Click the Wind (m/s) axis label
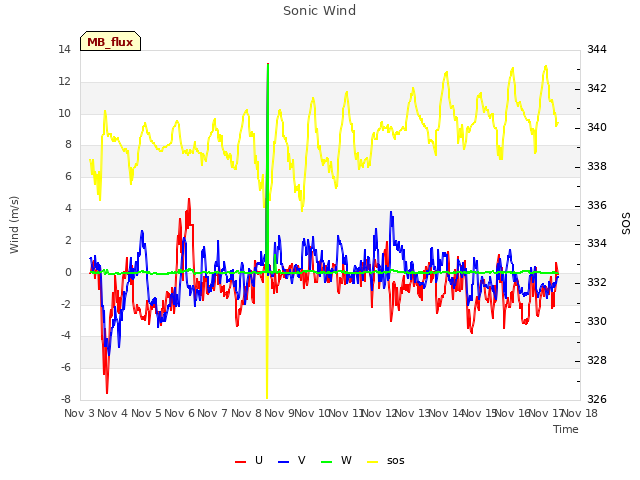 14,225
